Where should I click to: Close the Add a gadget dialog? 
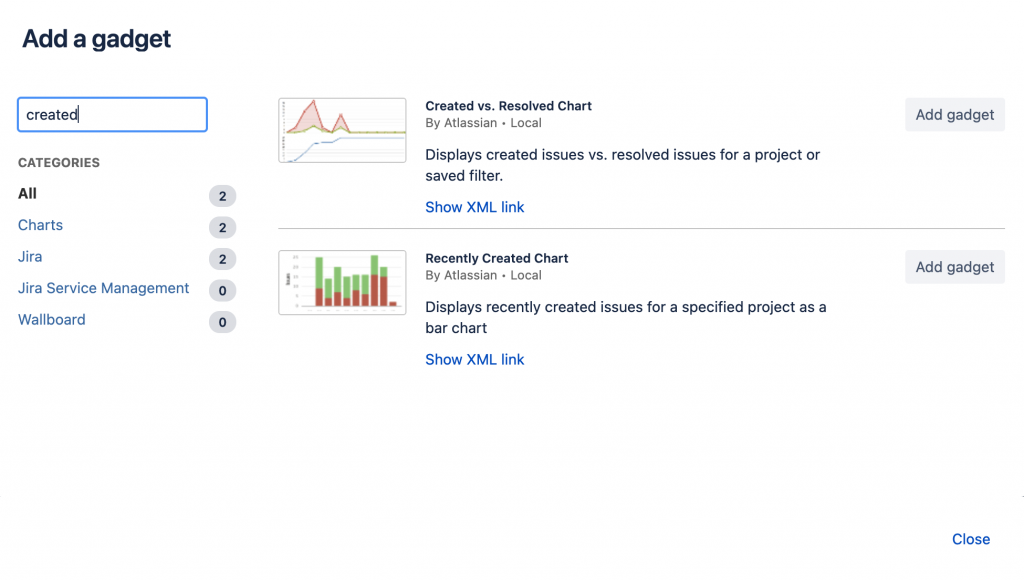[x=970, y=540]
